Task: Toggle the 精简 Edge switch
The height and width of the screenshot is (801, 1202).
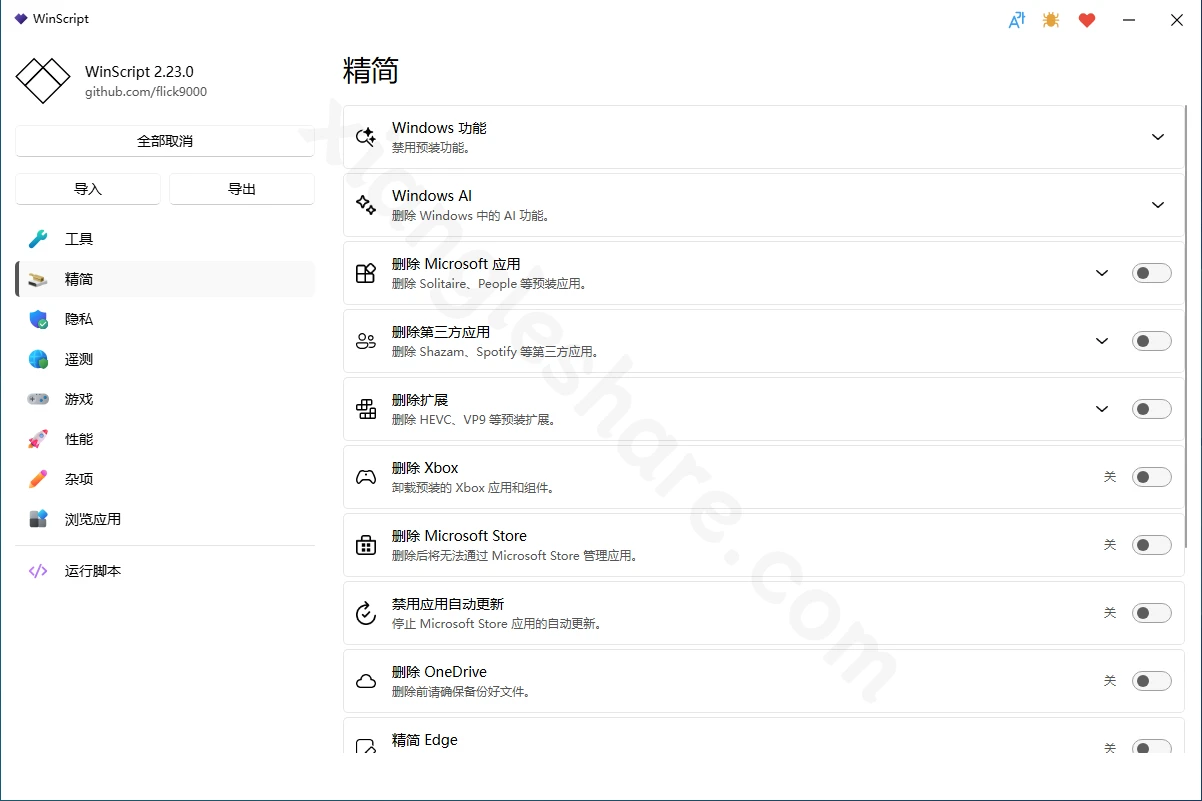Action: tap(1151, 747)
